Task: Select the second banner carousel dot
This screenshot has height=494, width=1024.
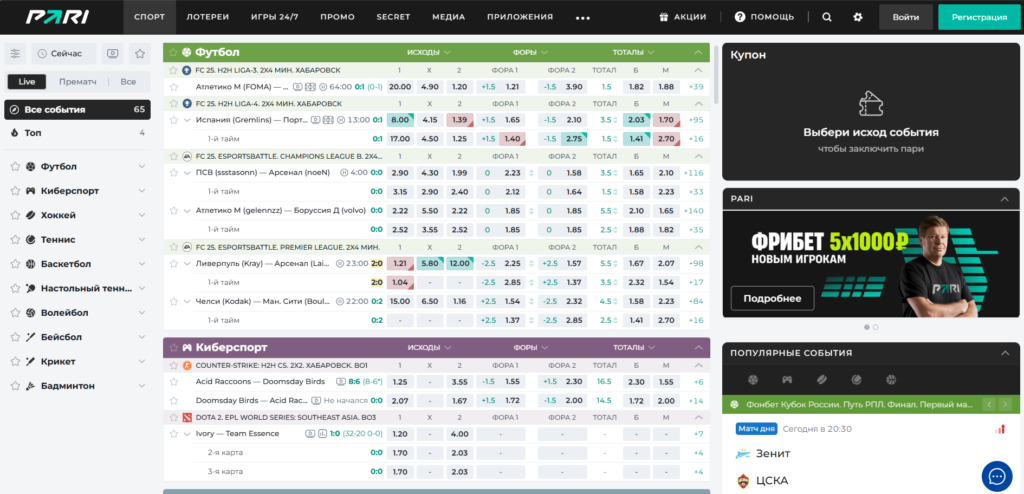Action: pos(875,327)
